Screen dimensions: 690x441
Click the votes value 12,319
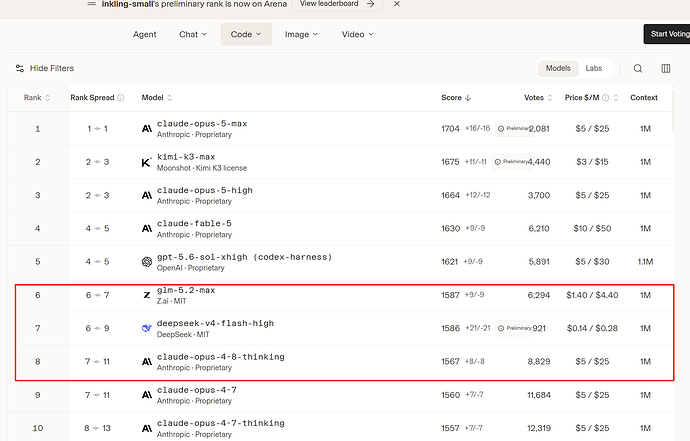tap(539, 428)
